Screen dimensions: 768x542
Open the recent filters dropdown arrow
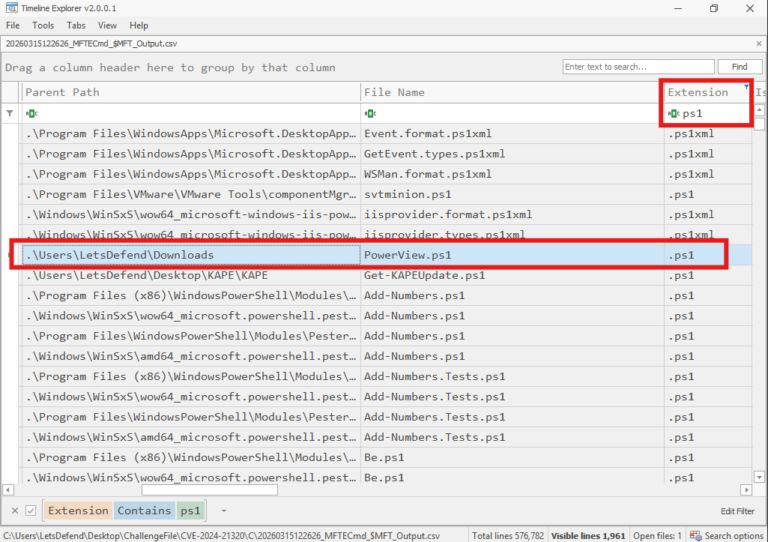pyautogui.click(x=223, y=511)
